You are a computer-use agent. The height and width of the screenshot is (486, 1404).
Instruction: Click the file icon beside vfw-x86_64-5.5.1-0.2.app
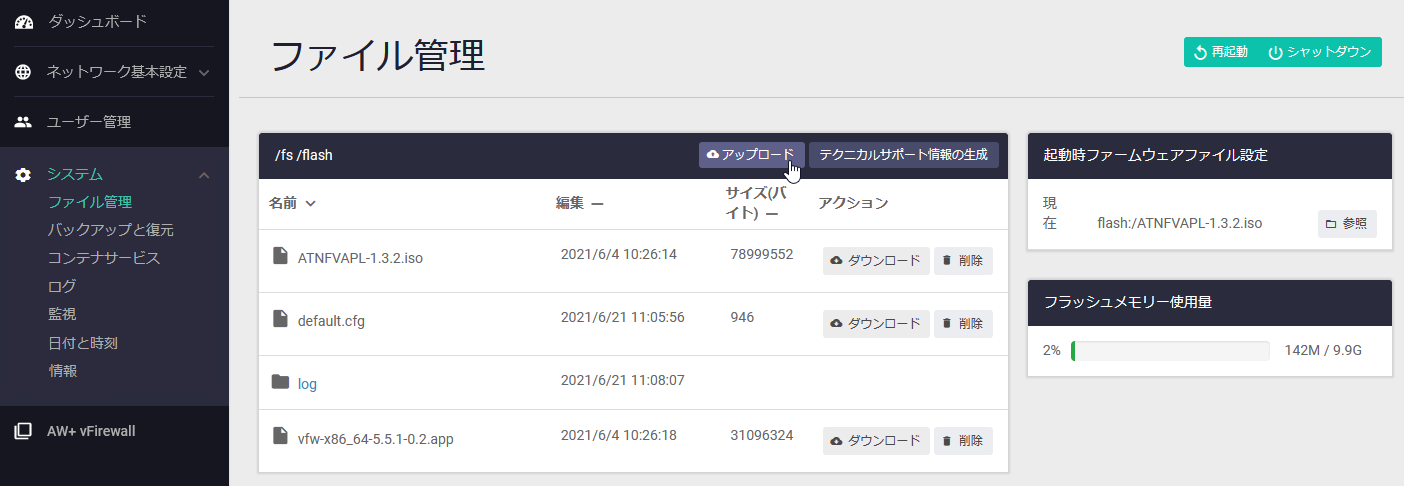point(281,436)
